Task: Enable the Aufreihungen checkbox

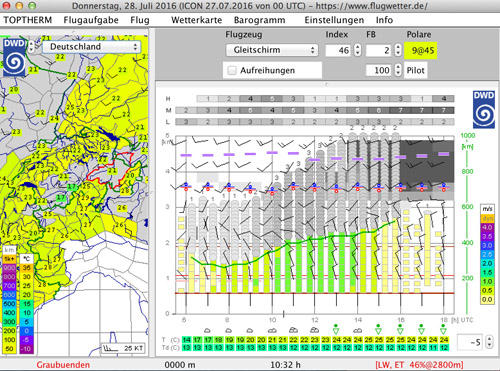Action: [231, 70]
